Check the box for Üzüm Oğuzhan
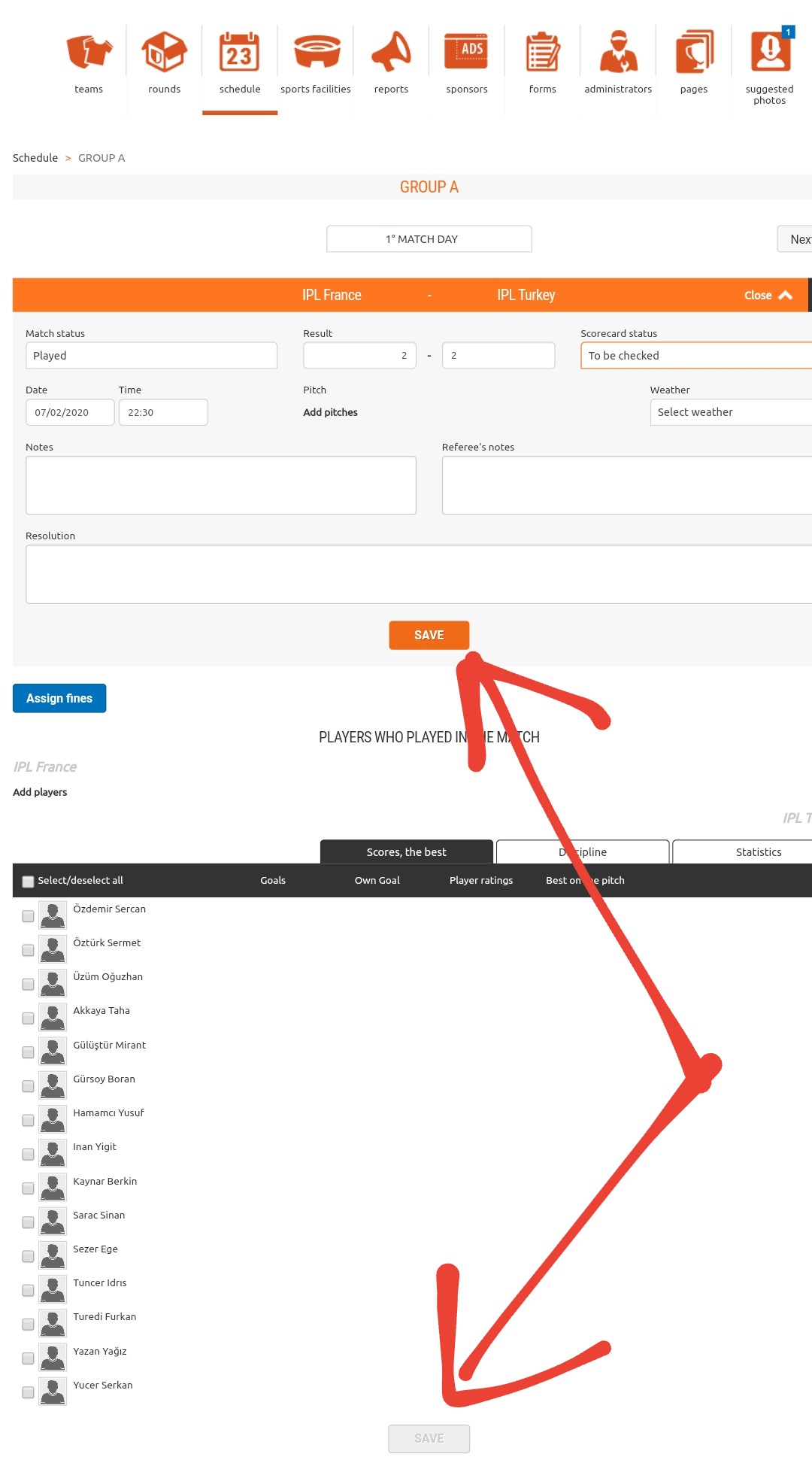812x1469 pixels. coord(28,984)
